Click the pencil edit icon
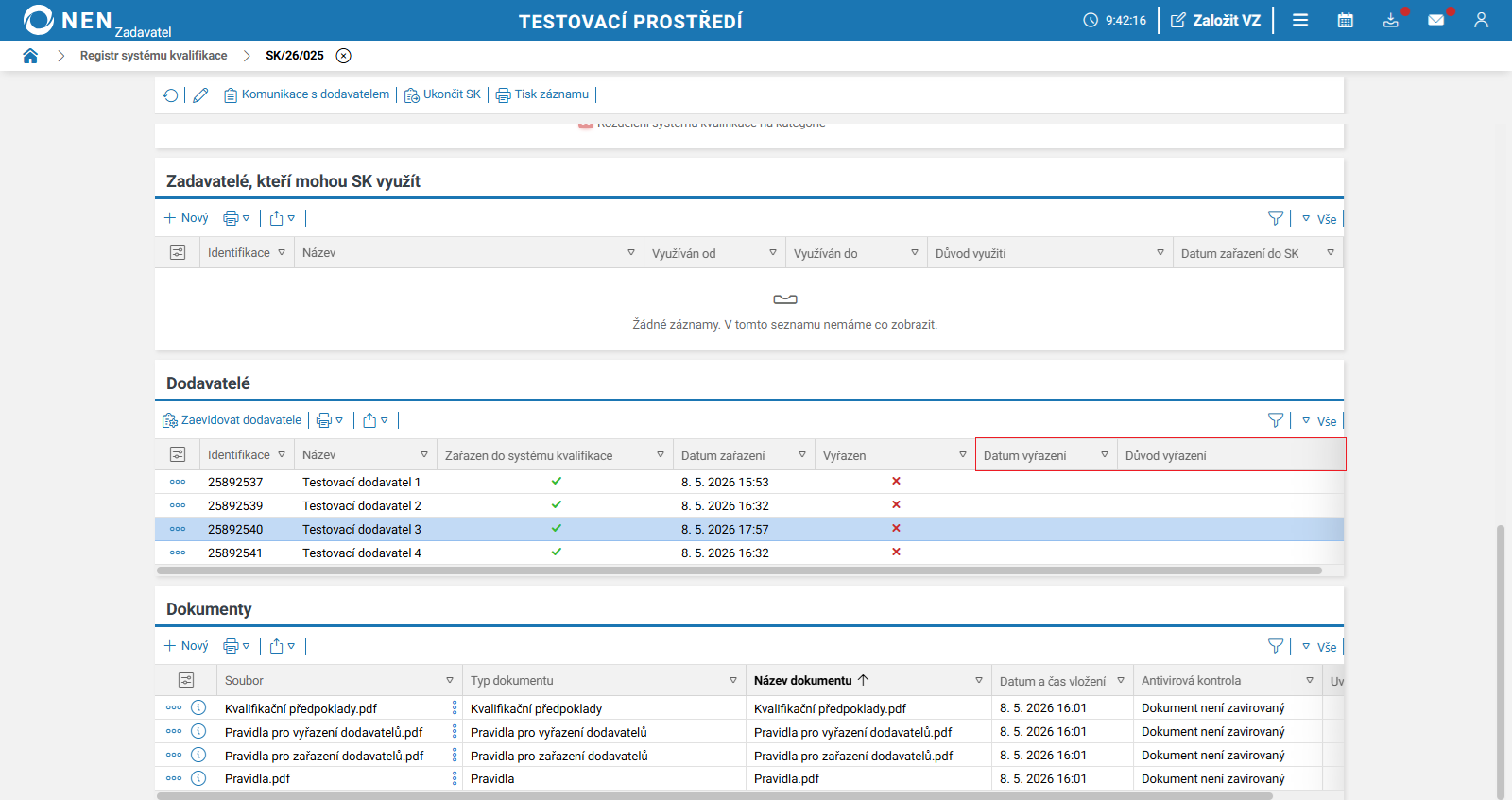The image size is (1512, 800). pos(200,94)
